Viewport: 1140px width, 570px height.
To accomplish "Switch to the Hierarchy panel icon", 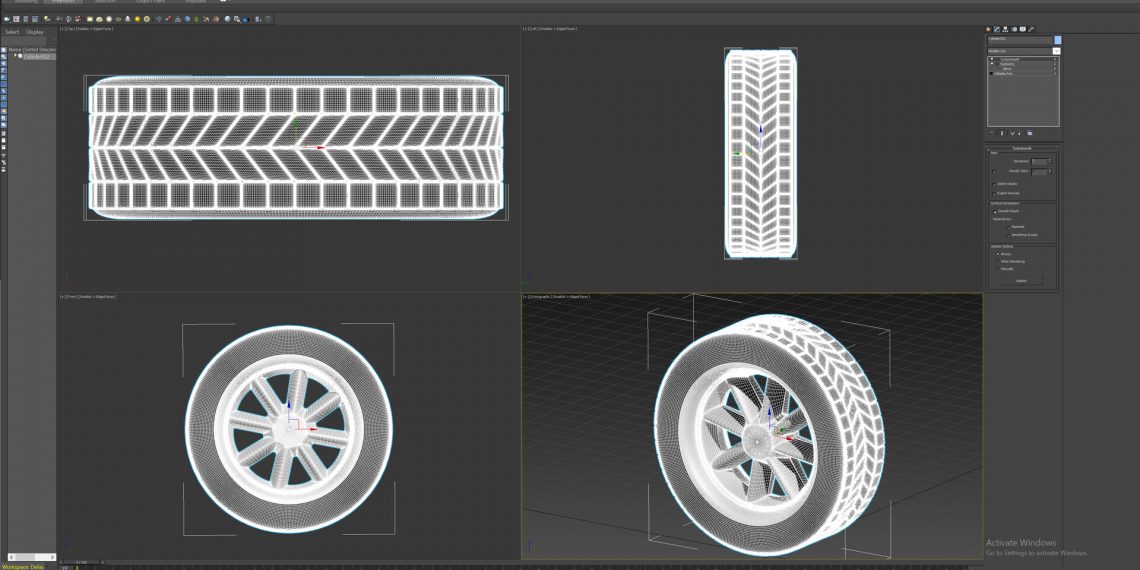I will coord(1006,30).
